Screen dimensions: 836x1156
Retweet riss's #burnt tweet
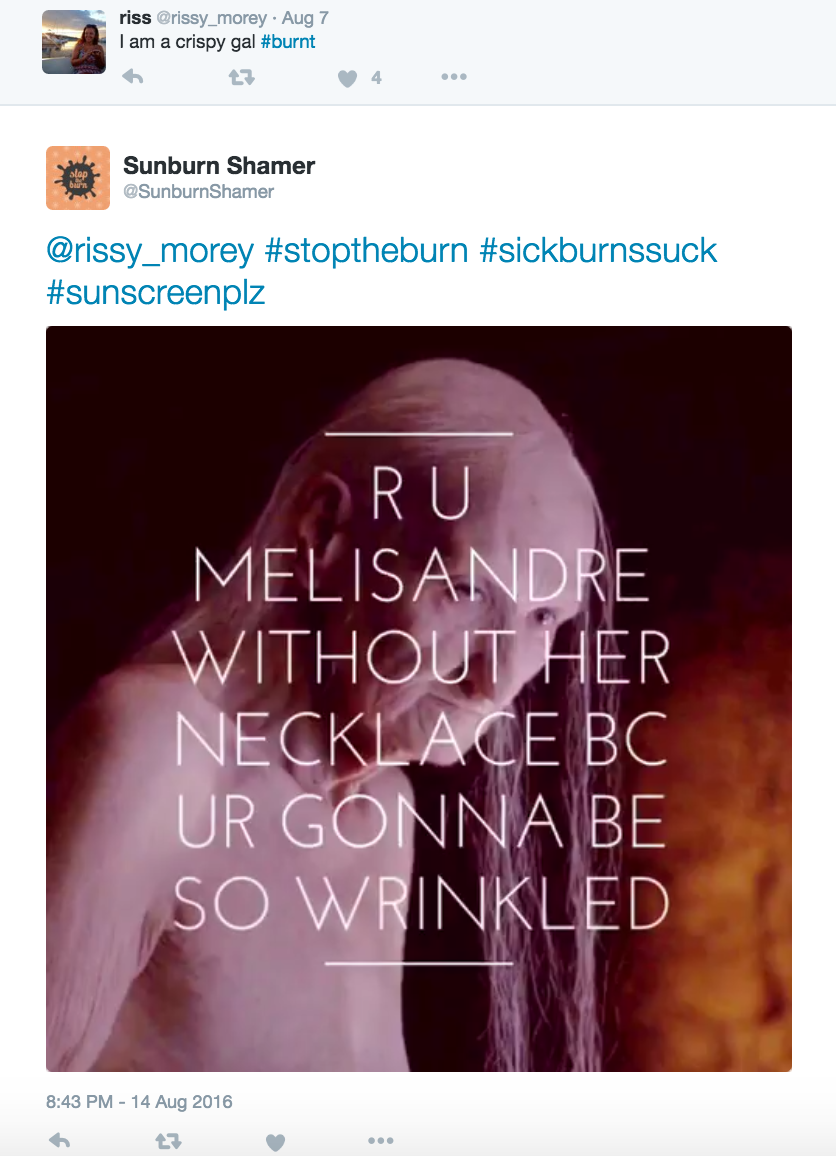click(x=242, y=77)
